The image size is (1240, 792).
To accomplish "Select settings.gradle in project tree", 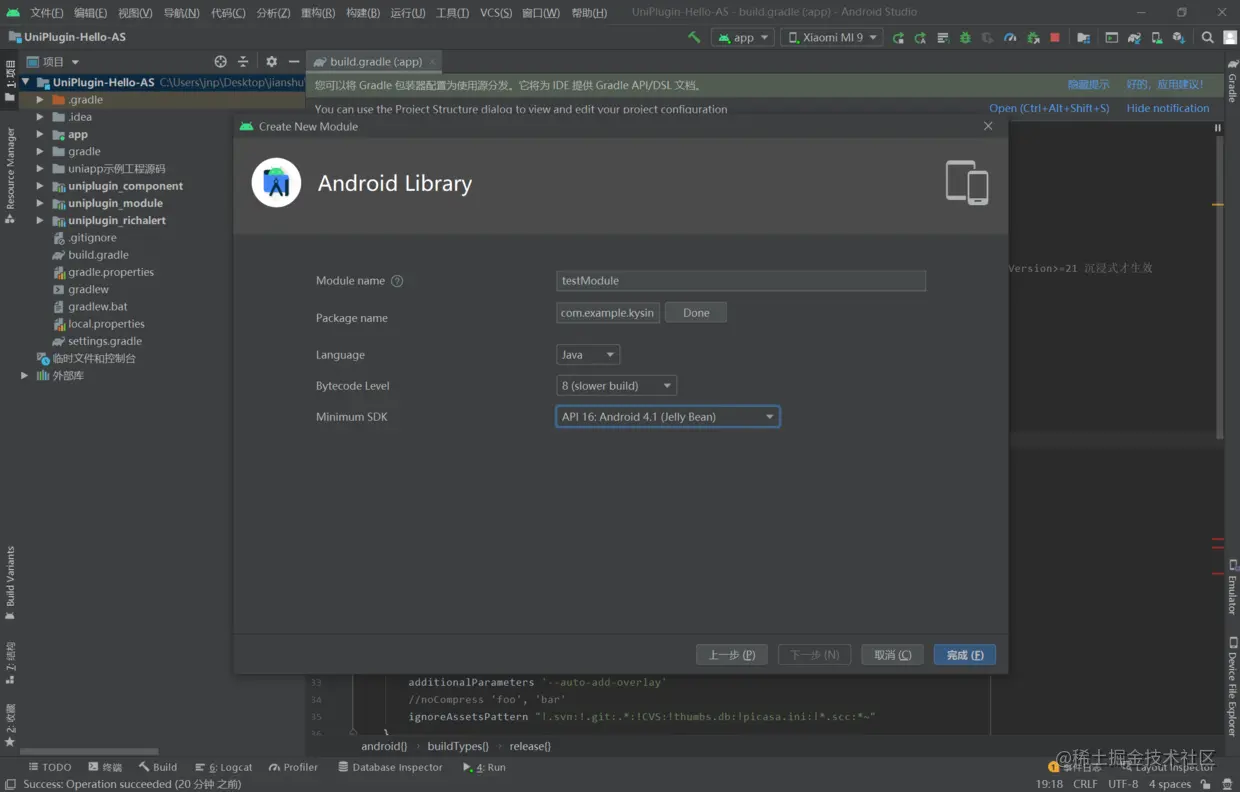I will (104, 341).
